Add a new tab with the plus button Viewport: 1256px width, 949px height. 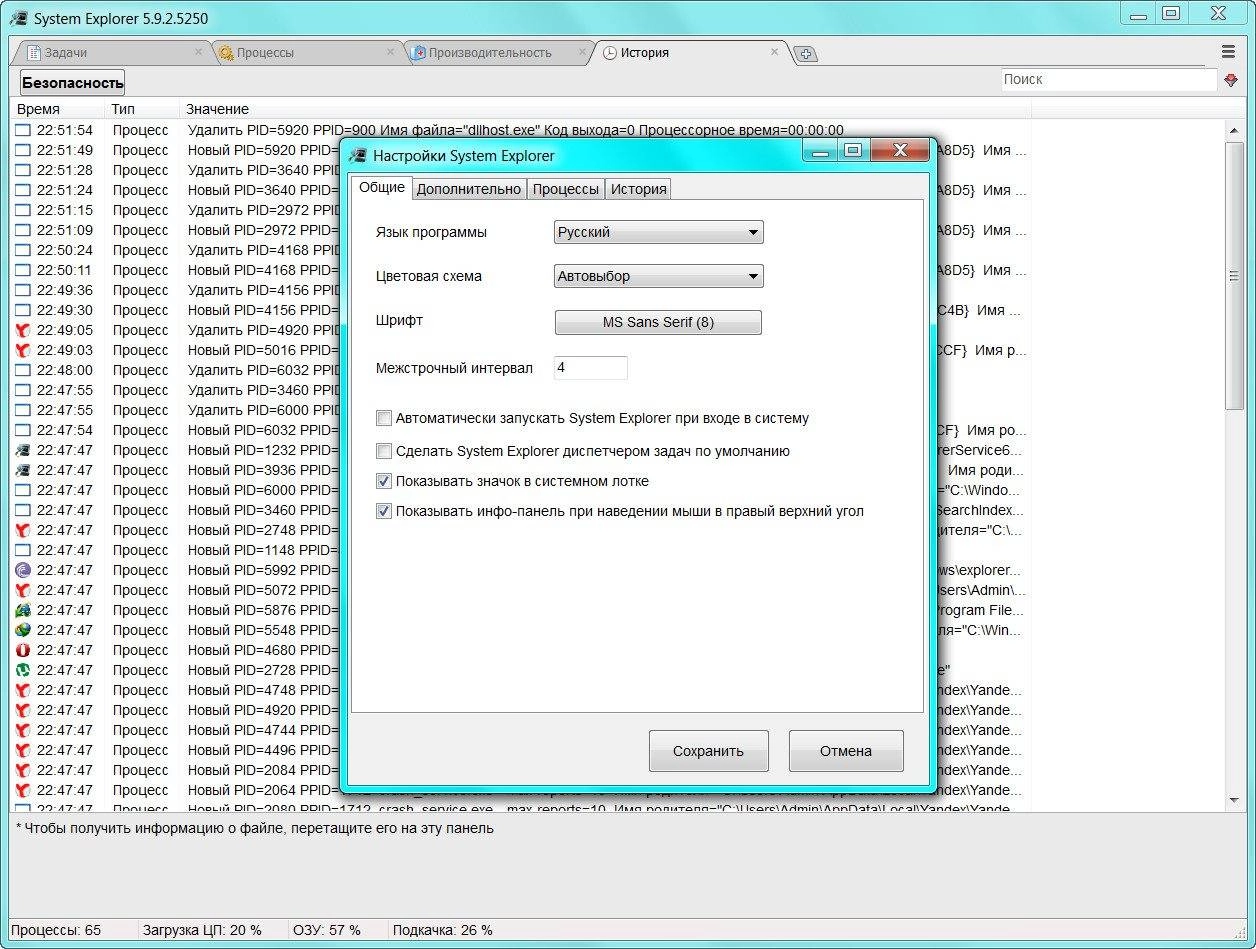pos(806,54)
